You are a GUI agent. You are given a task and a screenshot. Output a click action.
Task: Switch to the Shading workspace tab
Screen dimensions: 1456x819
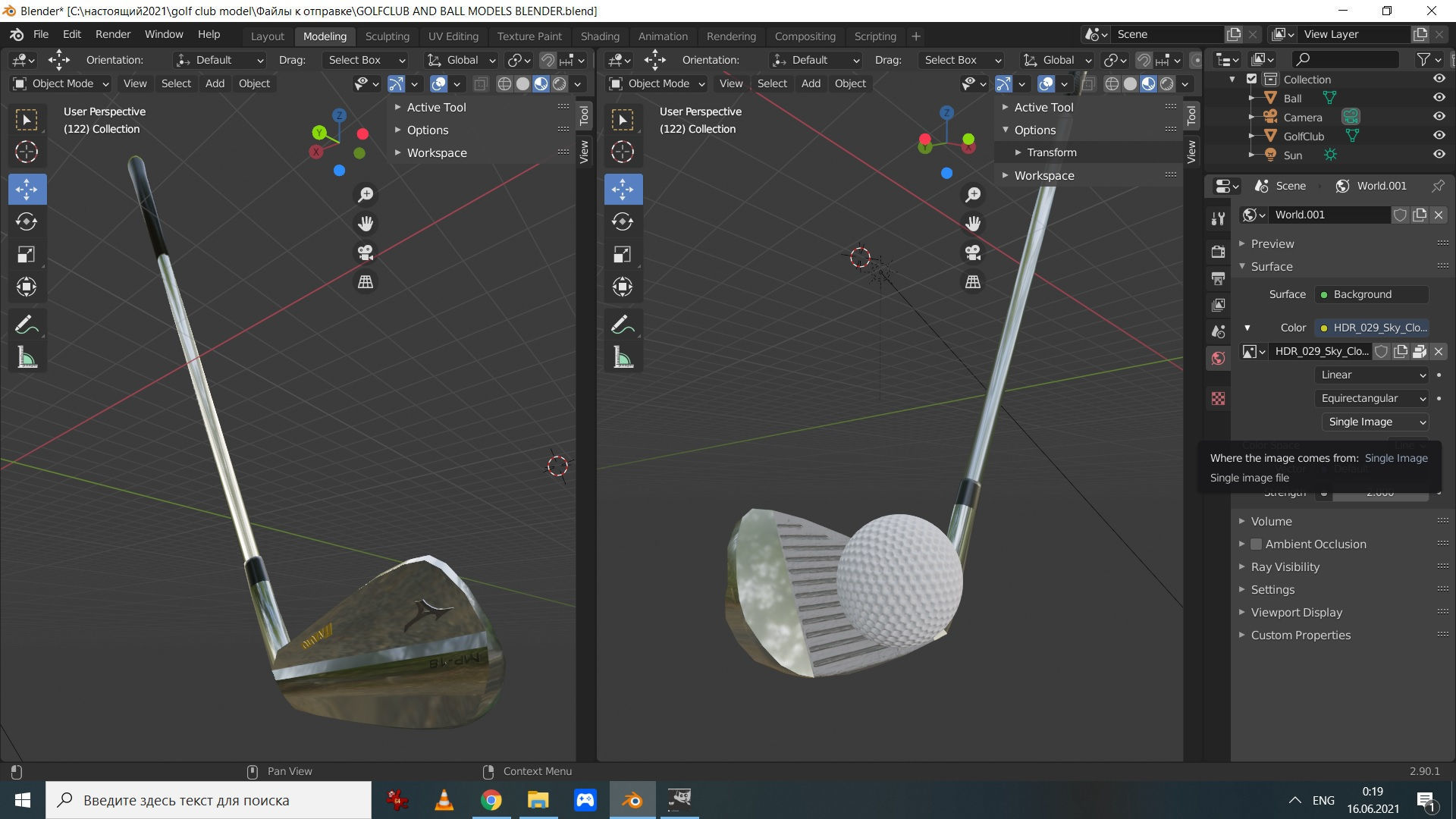(599, 36)
